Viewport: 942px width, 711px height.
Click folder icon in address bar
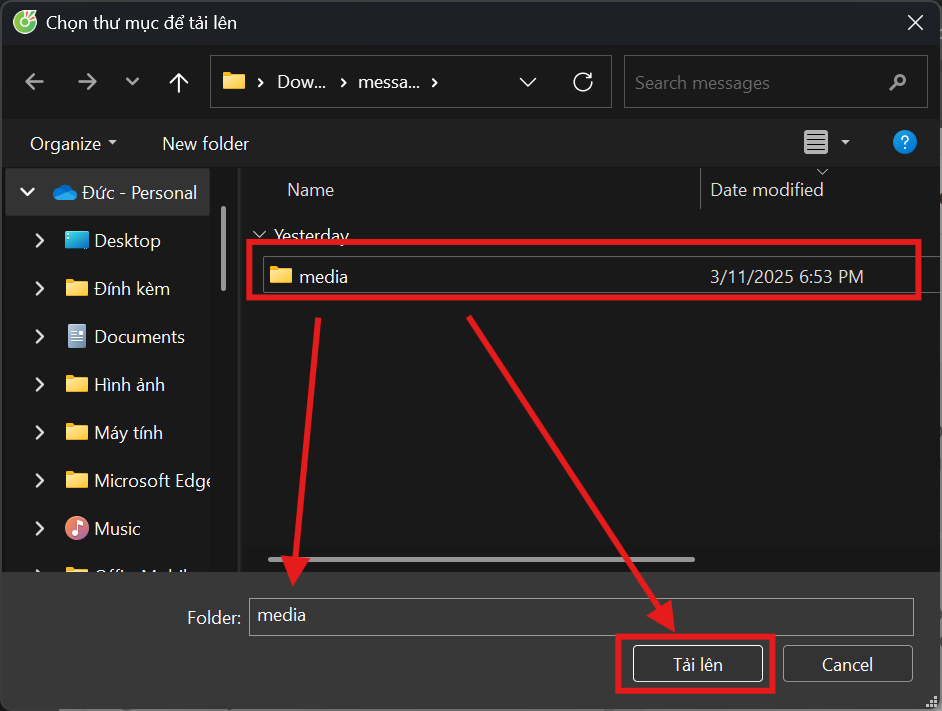(234, 81)
